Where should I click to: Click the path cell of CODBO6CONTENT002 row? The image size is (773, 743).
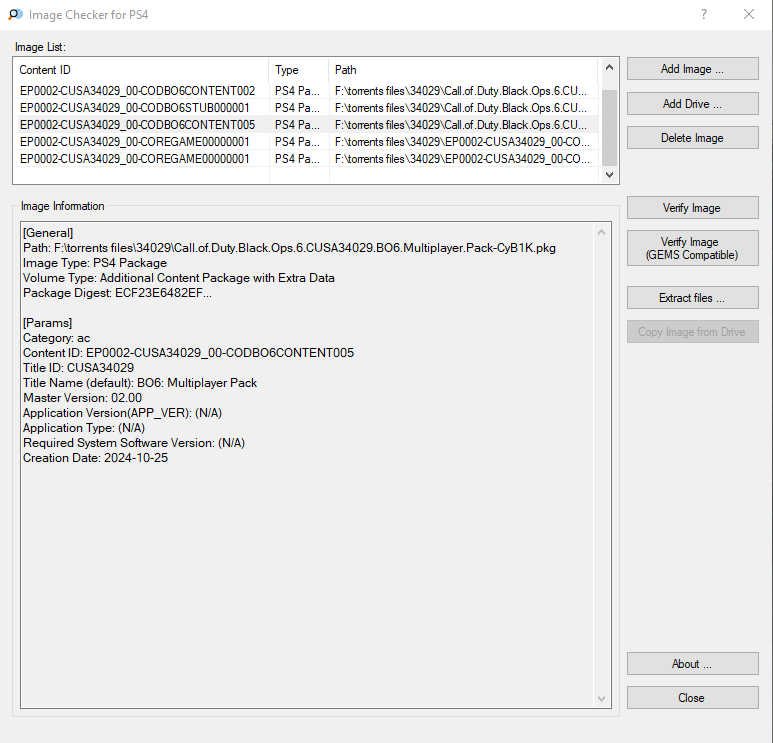[x=461, y=91]
